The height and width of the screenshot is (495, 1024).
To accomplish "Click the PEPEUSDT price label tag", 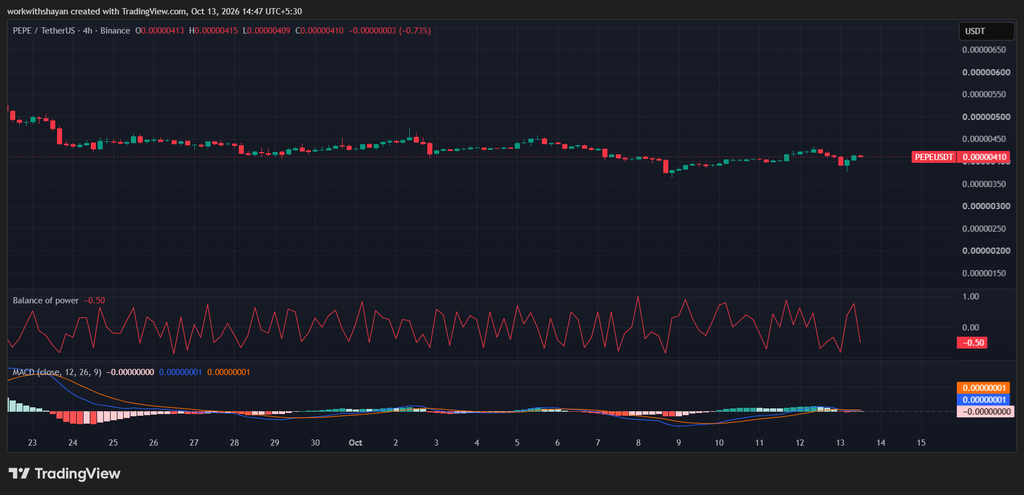I will (x=935, y=157).
